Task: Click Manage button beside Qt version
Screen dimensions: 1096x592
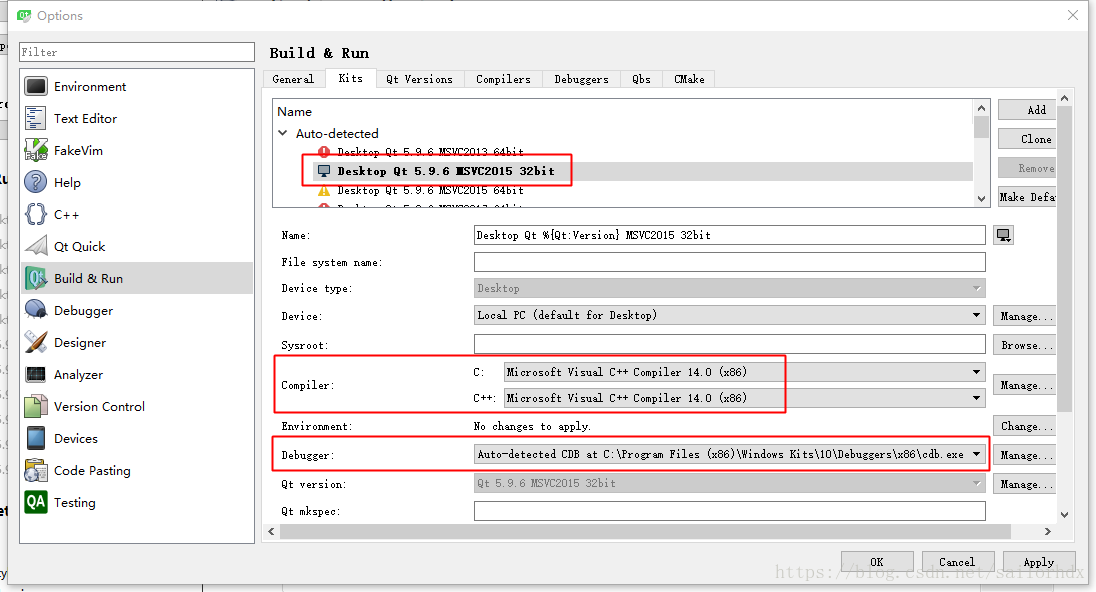Action: pos(1024,484)
